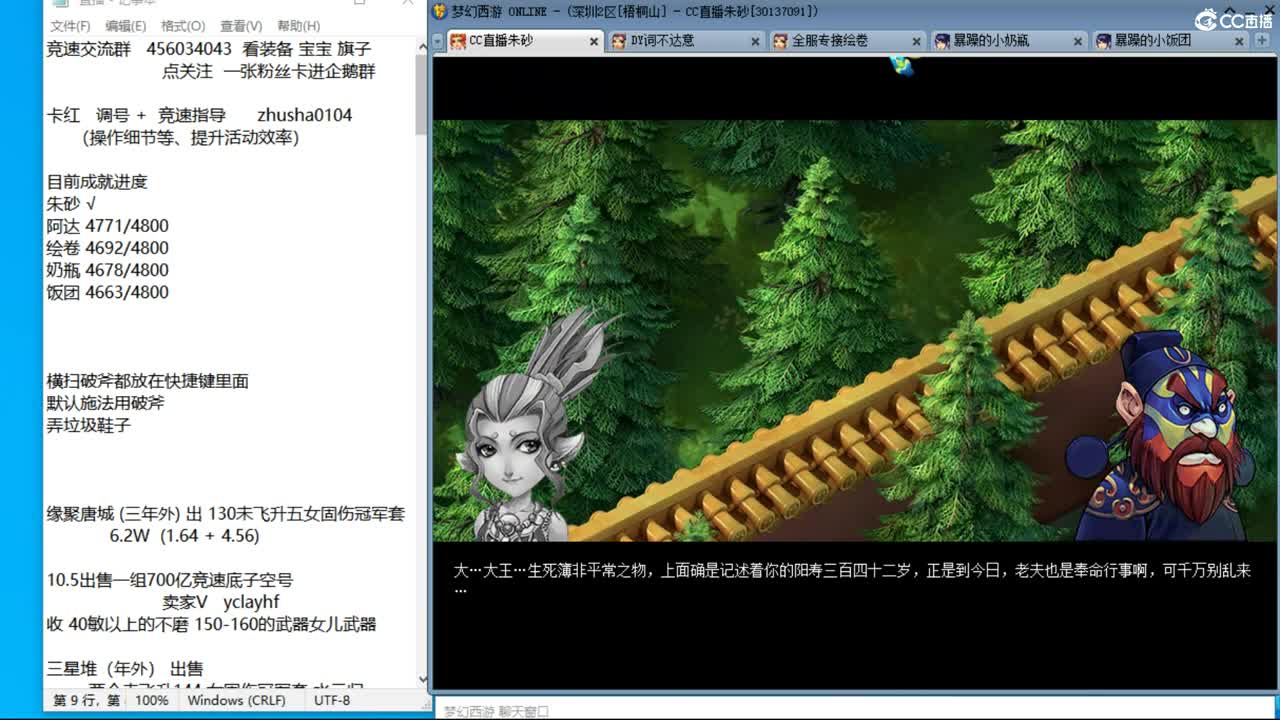Click the Notepad vertical scrollbar down arrow
1280x720 pixels.
coord(421,679)
